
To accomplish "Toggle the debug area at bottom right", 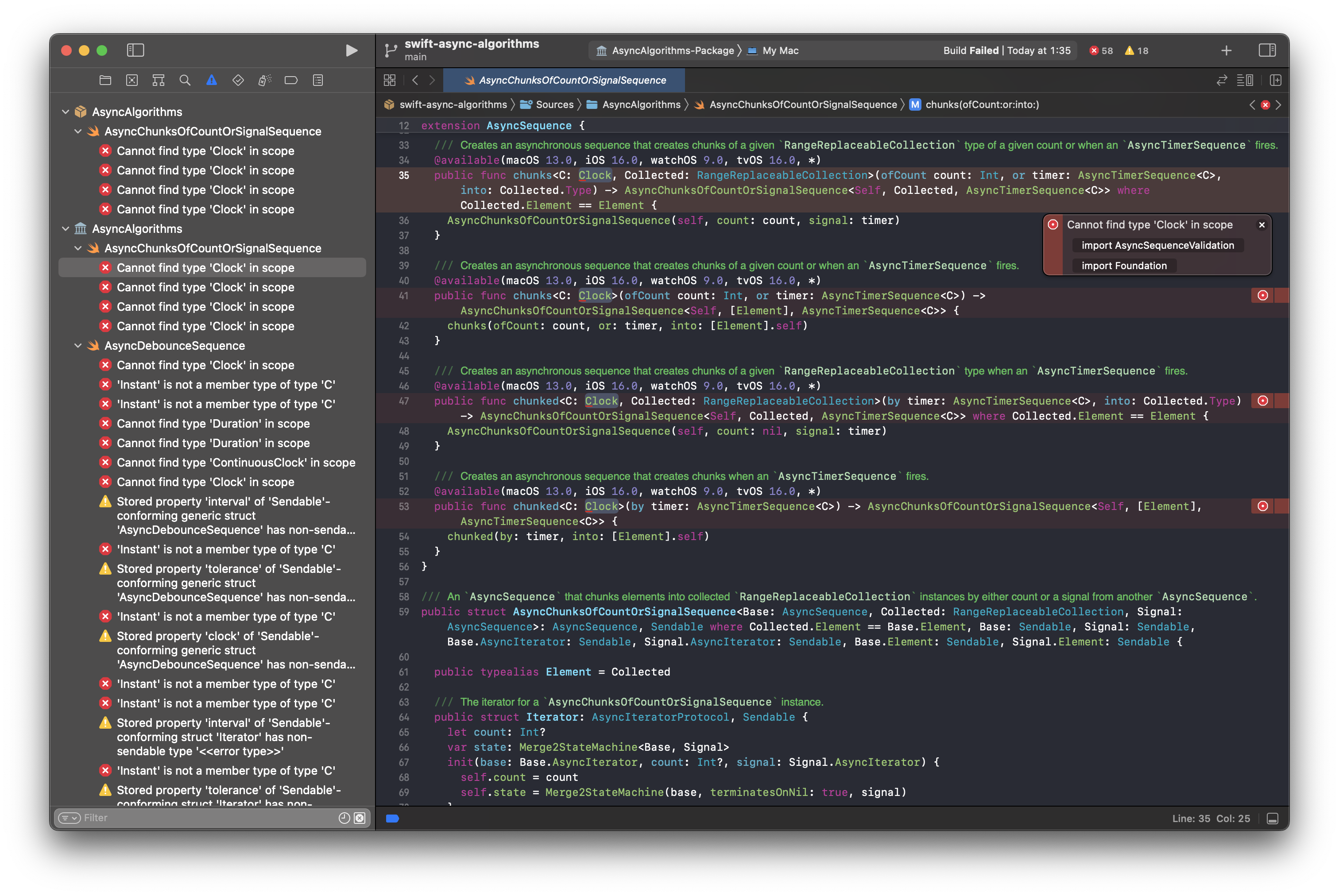I will [1272, 819].
